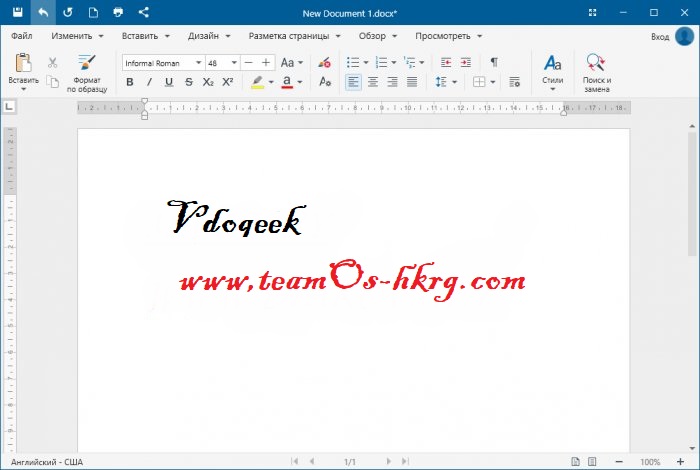This screenshot has height=470, width=700.
Task: Click the Share icon in title bar
Action: (x=143, y=13)
